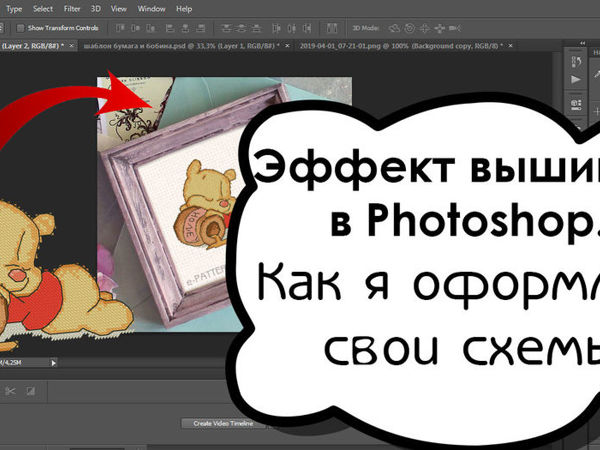Open the Actions panel play icon
The width and height of the screenshot is (600, 450).
coord(576,79)
